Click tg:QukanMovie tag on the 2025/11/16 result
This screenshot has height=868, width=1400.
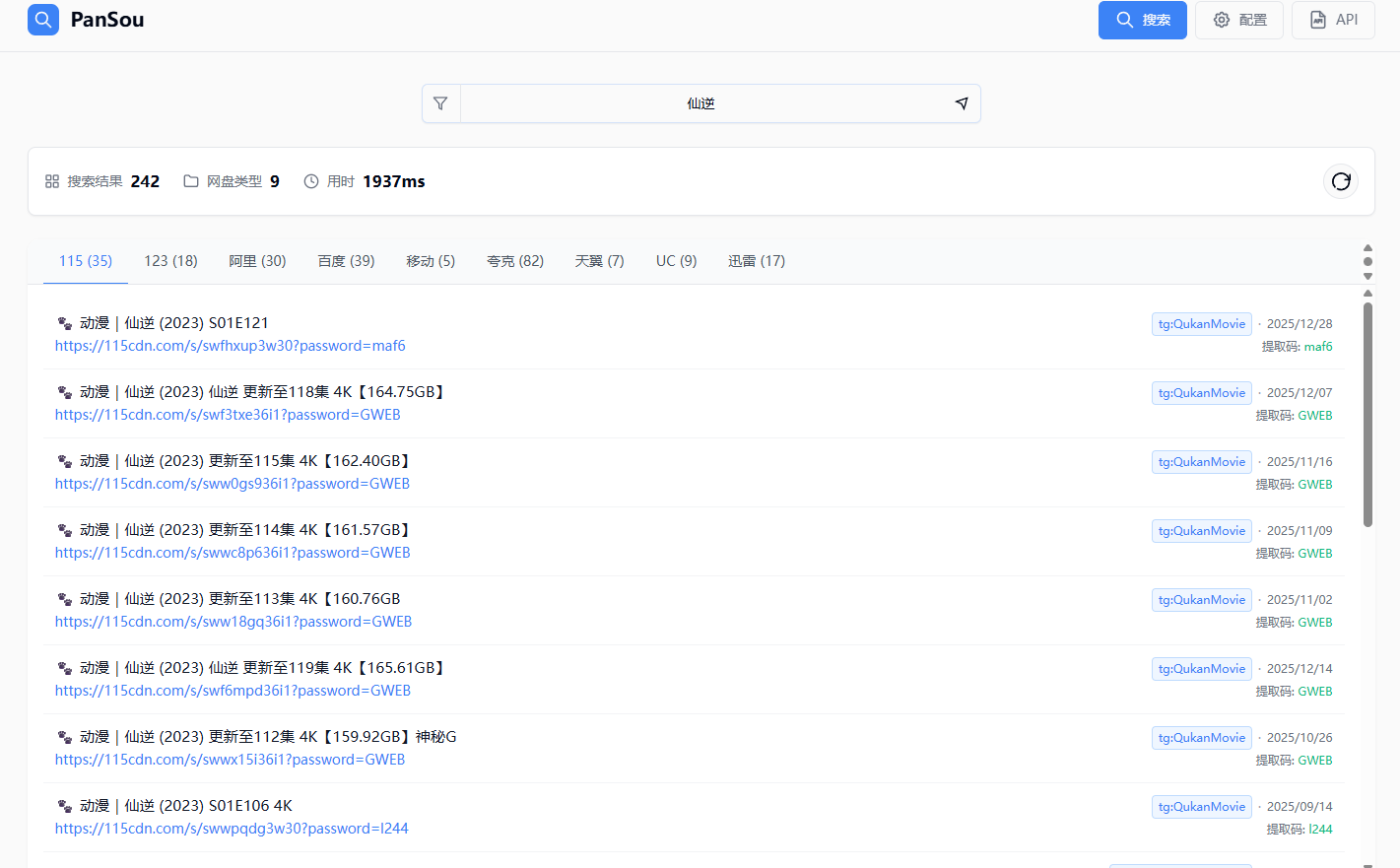click(x=1201, y=462)
